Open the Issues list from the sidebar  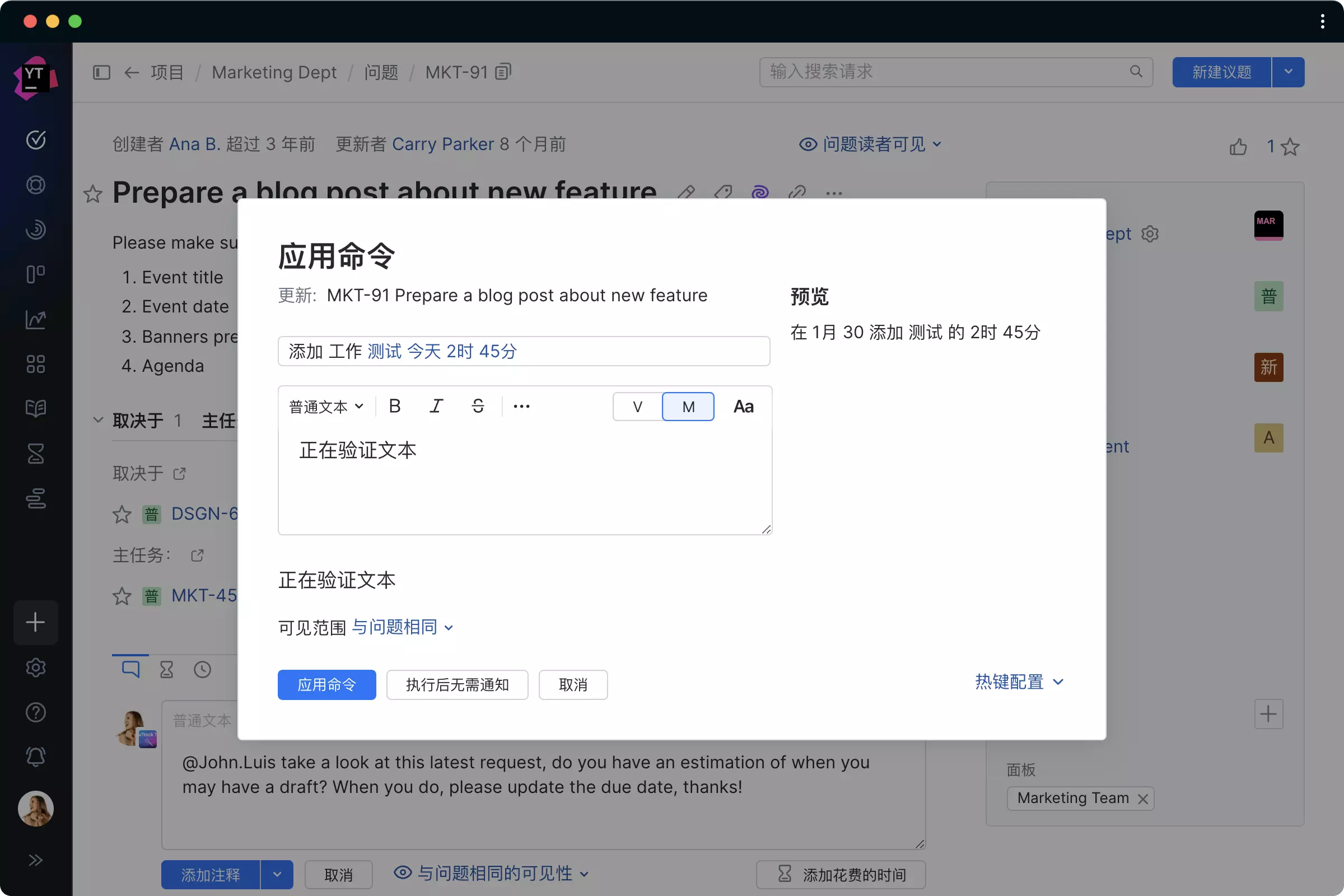click(x=35, y=140)
